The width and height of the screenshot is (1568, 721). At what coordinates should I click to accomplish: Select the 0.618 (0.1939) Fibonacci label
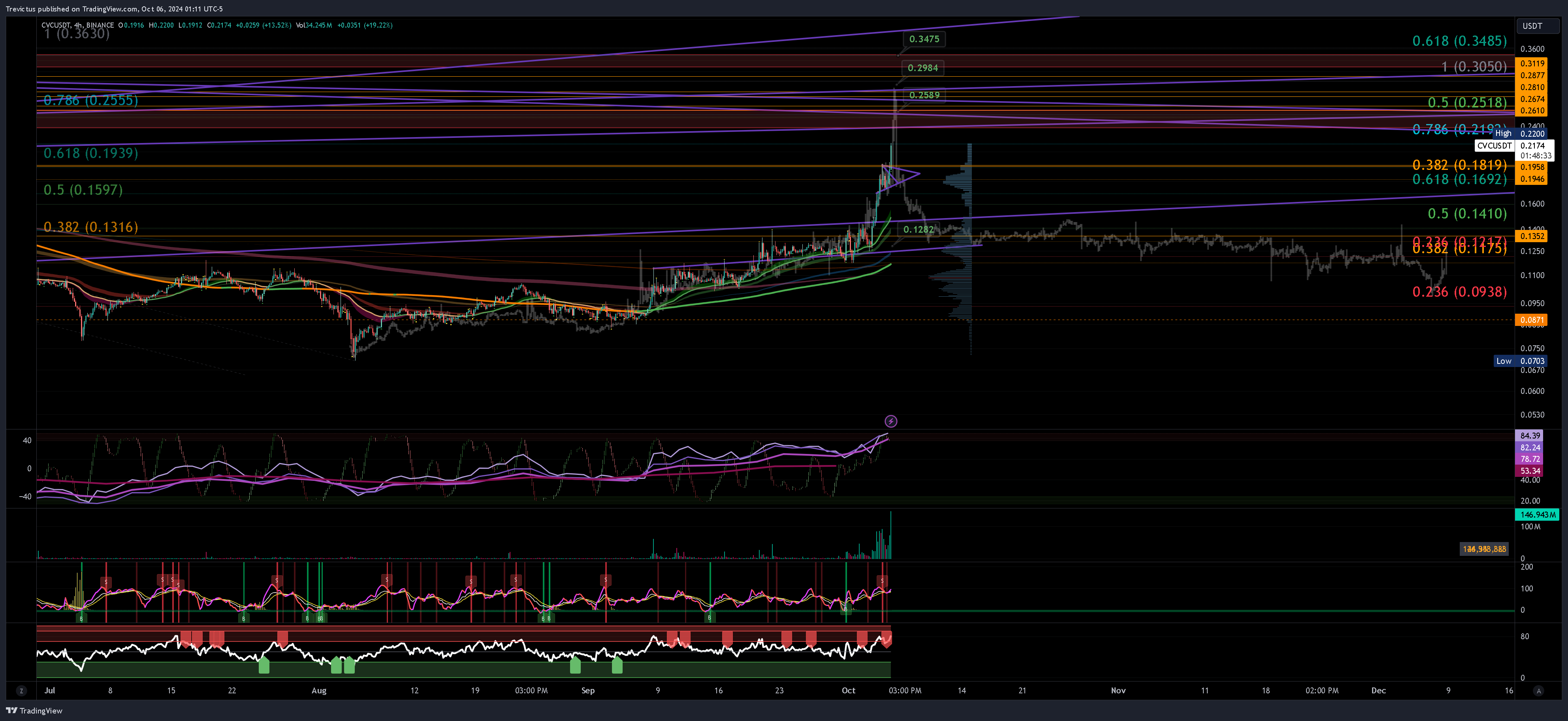[x=91, y=153]
